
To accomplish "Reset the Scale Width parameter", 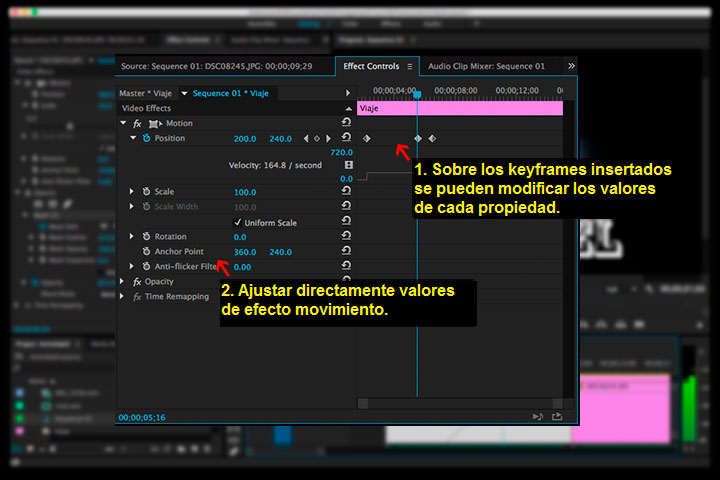I will pos(346,206).
